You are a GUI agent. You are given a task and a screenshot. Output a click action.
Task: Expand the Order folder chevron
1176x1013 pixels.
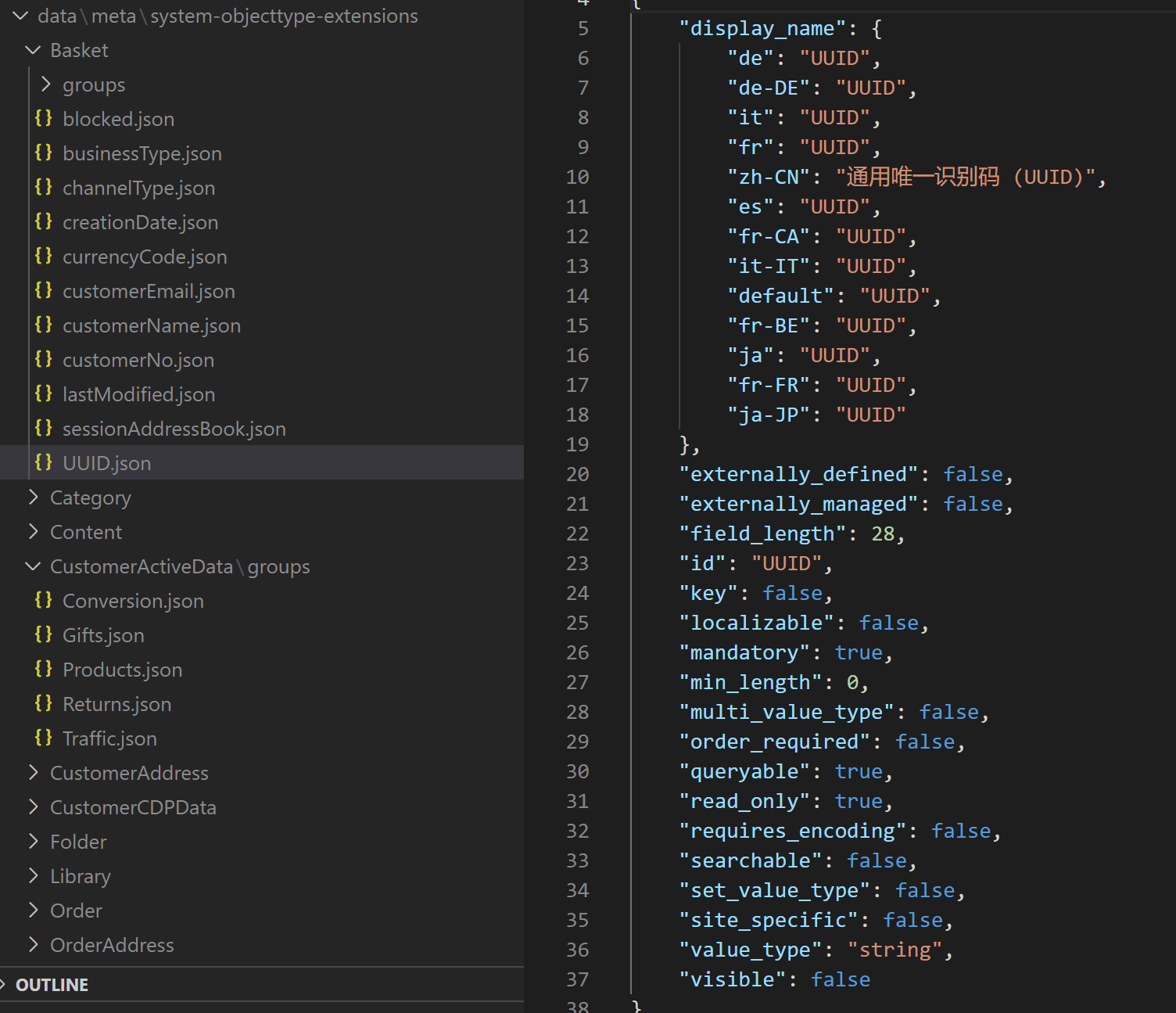(x=33, y=910)
